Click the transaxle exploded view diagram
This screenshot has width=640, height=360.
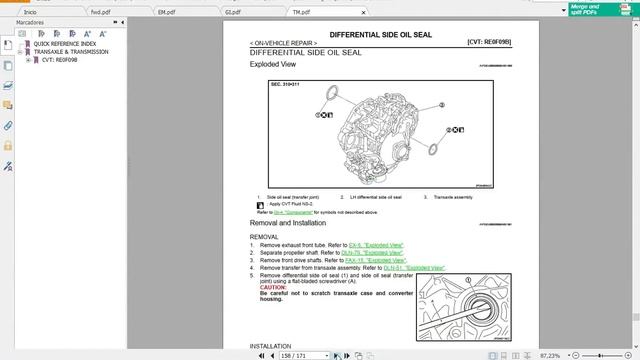(381, 134)
